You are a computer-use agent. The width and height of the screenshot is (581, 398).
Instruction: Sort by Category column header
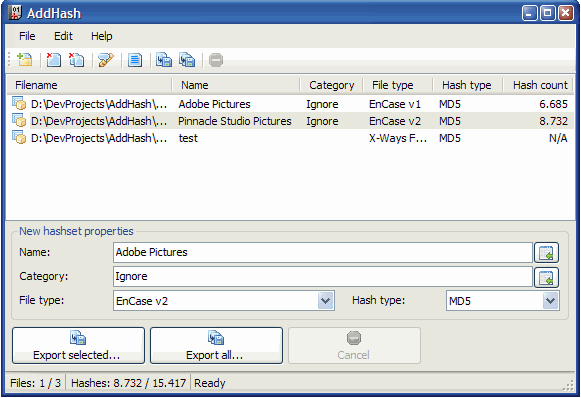[331, 85]
